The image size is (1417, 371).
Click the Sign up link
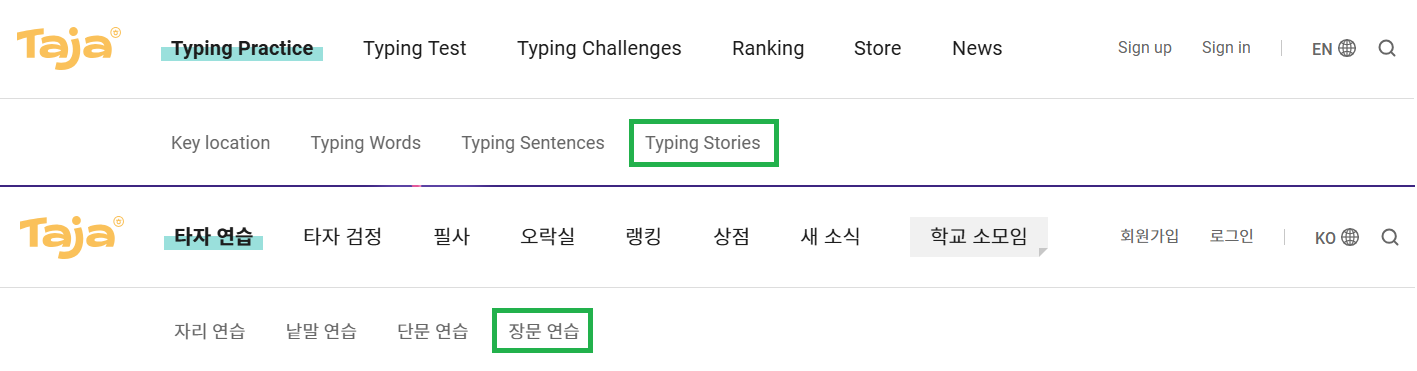coord(1145,47)
